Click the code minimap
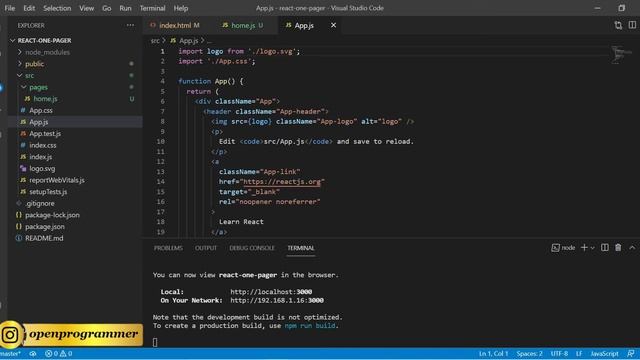This screenshot has width=640, height=360. point(621,54)
